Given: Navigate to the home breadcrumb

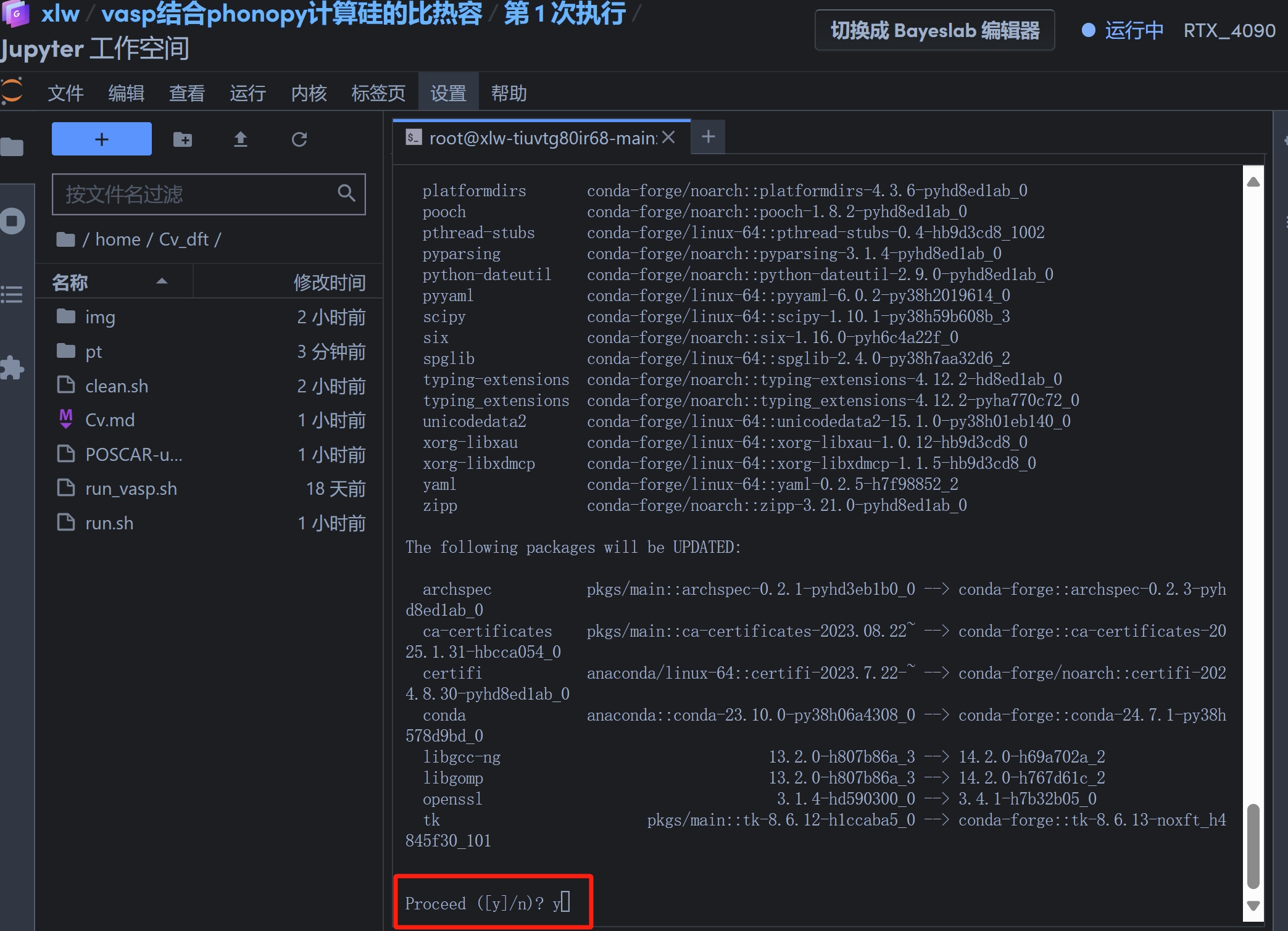Looking at the screenshot, I should [x=118, y=239].
